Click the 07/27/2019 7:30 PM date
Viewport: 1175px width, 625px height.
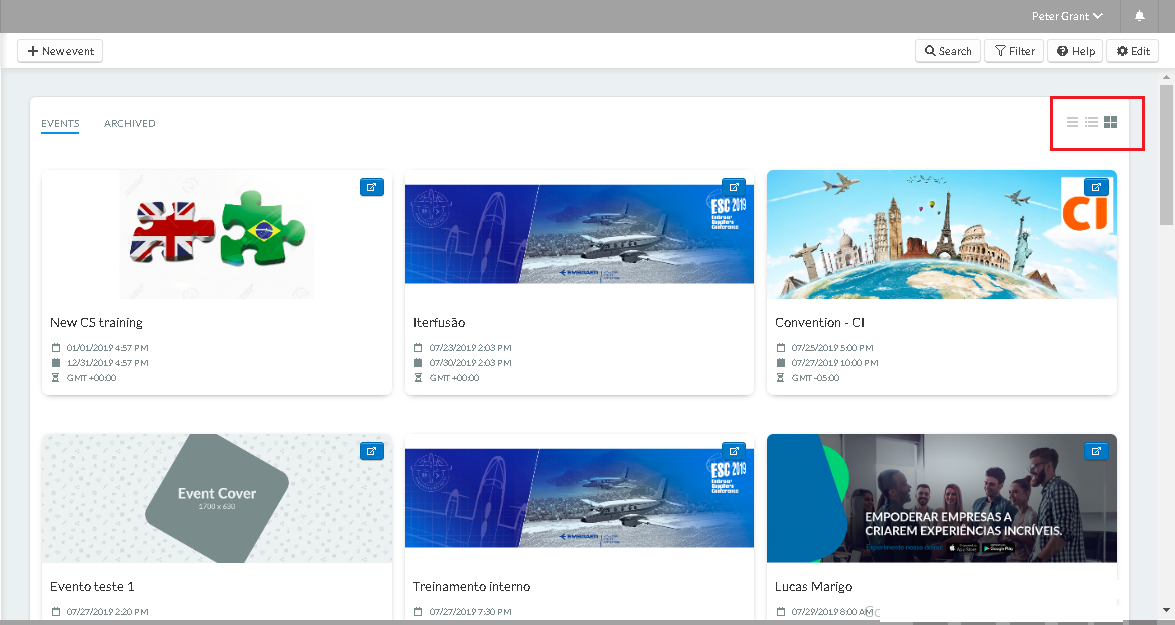tap(471, 612)
